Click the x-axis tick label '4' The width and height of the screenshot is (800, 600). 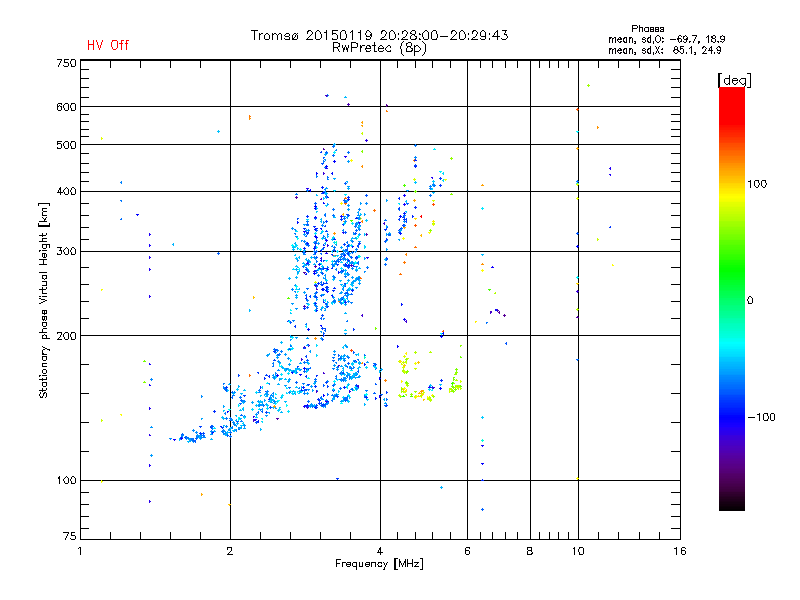click(380, 551)
